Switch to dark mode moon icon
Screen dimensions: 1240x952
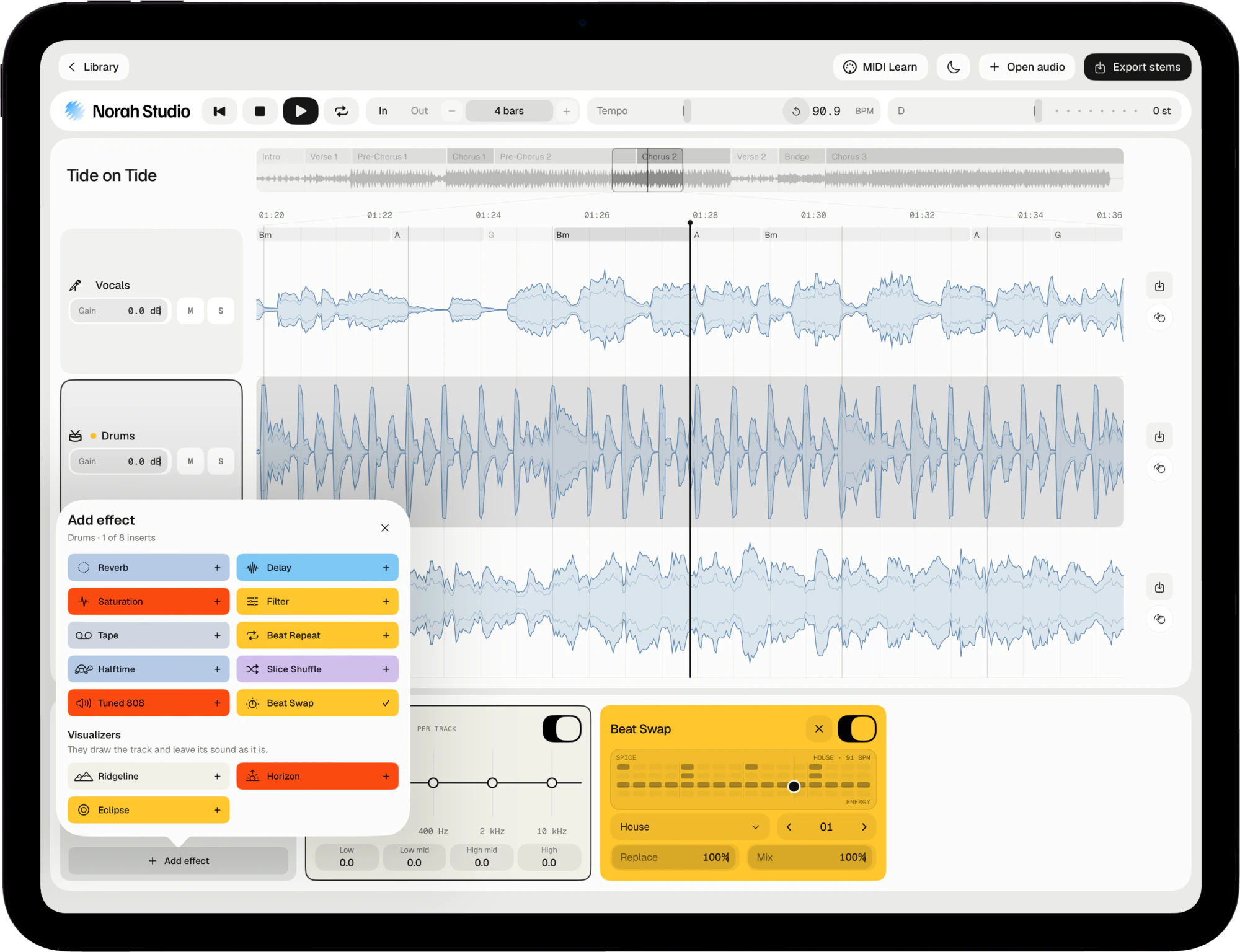[954, 67]
